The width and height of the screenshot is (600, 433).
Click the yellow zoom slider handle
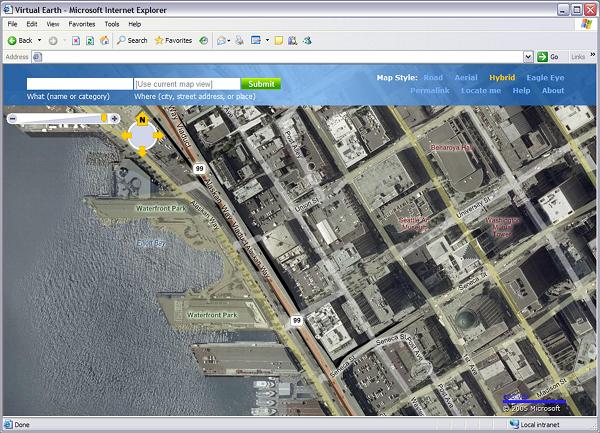coord(104,118)
